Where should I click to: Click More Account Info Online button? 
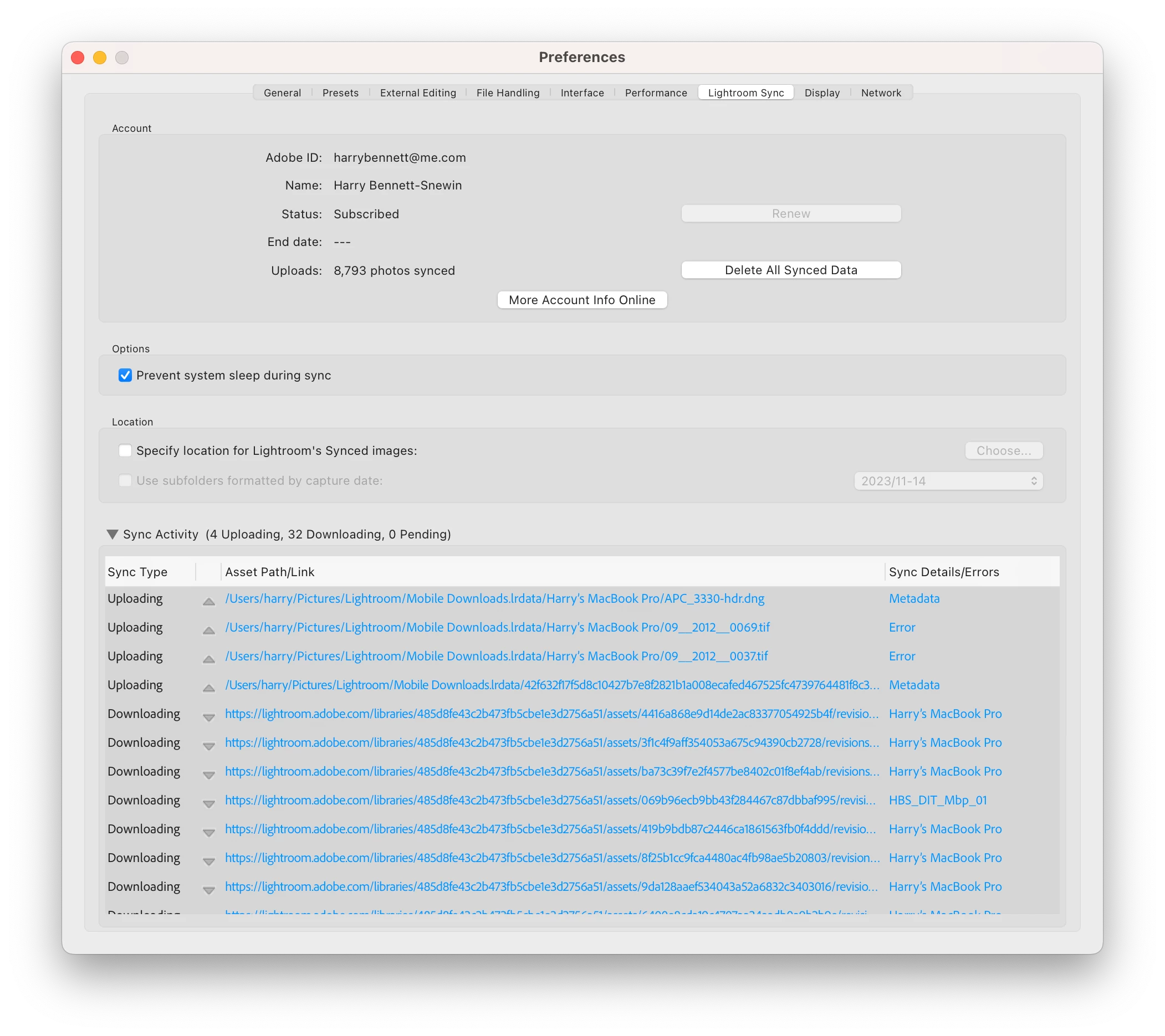tap(581, 300)
